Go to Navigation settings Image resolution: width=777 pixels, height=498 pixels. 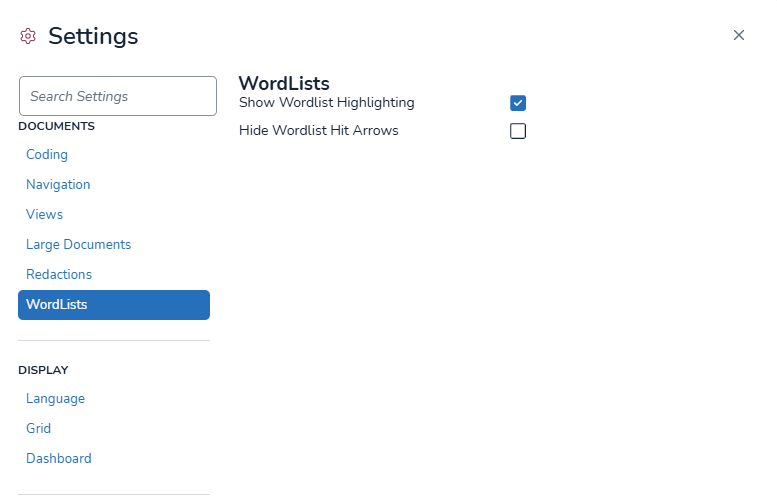tap(58, 185)
